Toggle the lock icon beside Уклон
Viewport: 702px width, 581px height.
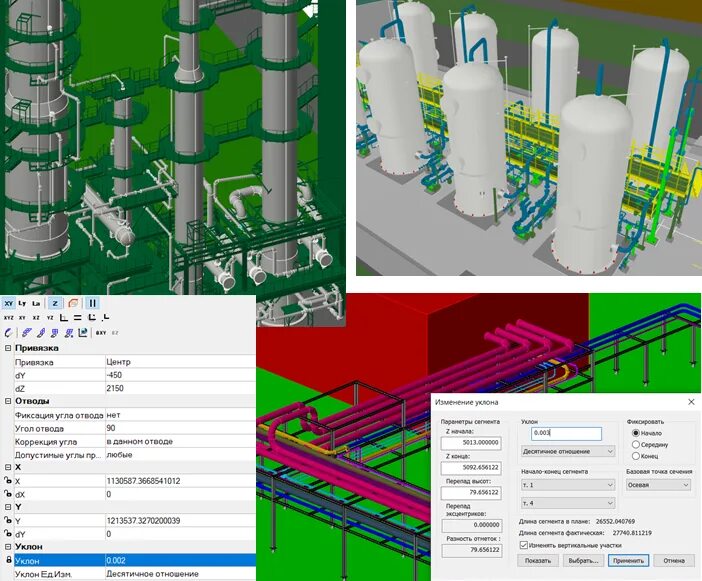point(8,560)
